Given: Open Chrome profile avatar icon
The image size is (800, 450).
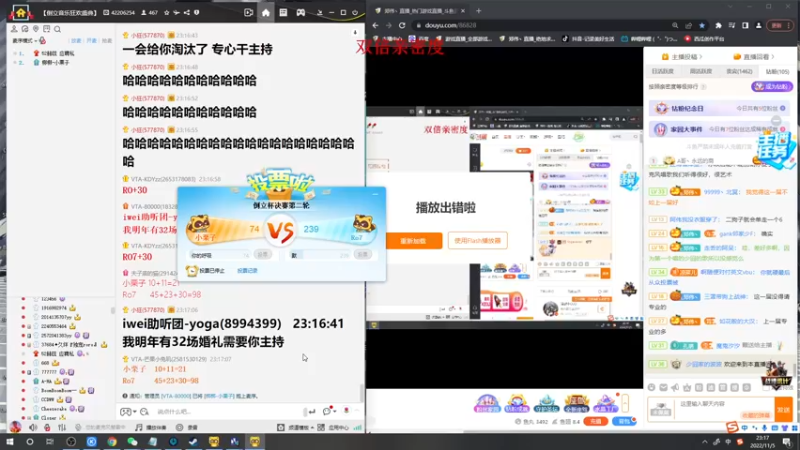Looking at the screenshot, I should pyautogui.click(x=759, y=25).
